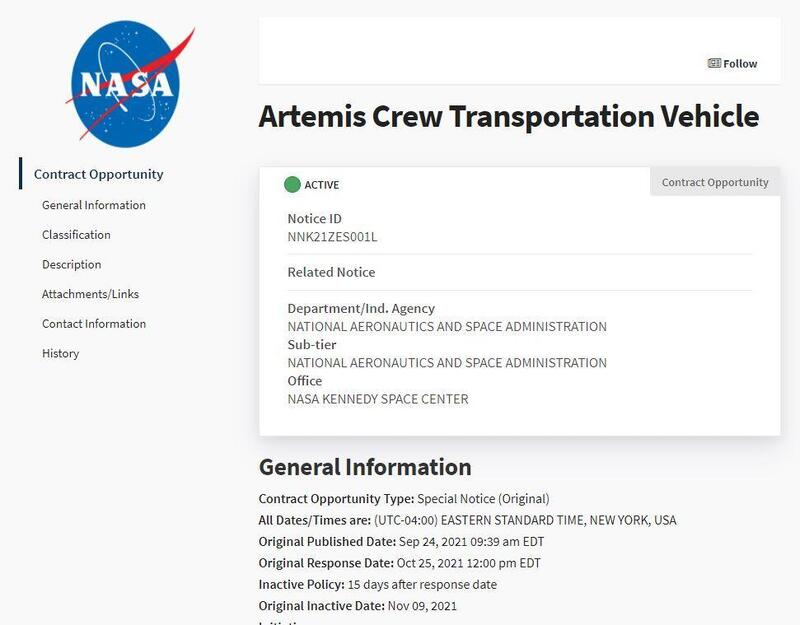
Task: Click the NASA Kennedy Space Center office text
Action: (378, 399)
